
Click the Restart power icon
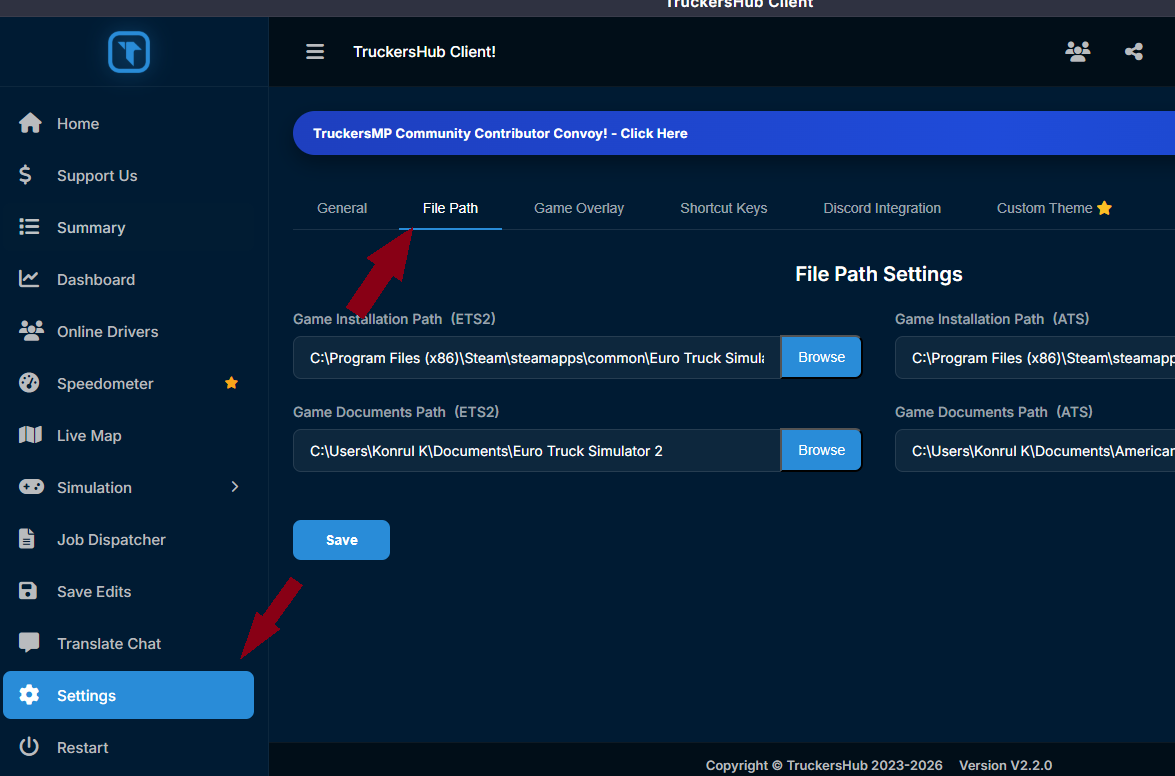pyautogui.click(x=29, y=746)
